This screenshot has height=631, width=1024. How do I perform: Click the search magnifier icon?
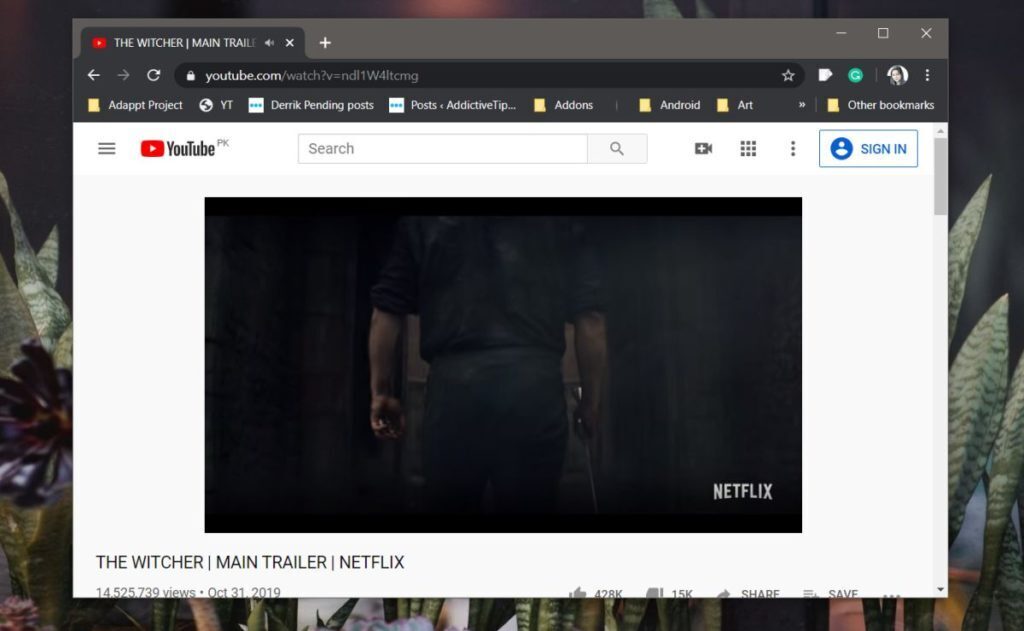point(617,148)
